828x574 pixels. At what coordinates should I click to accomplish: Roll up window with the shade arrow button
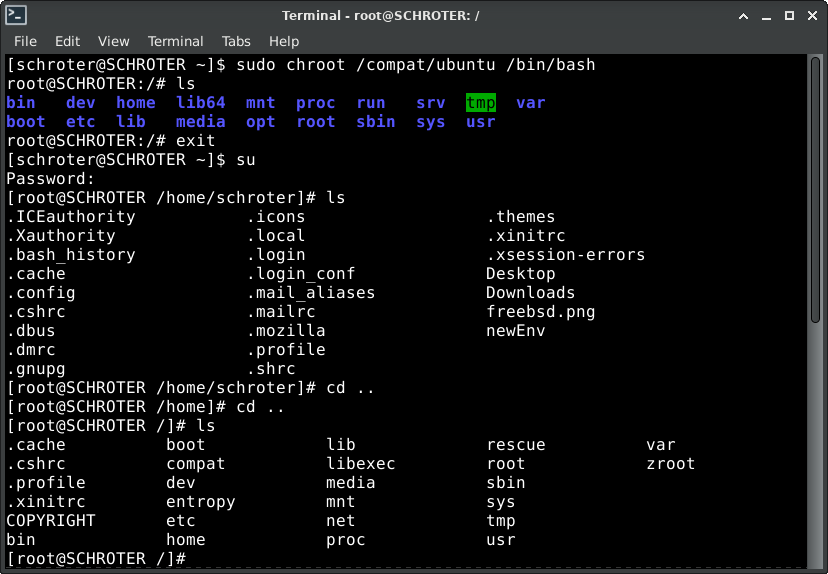(743, 15)
